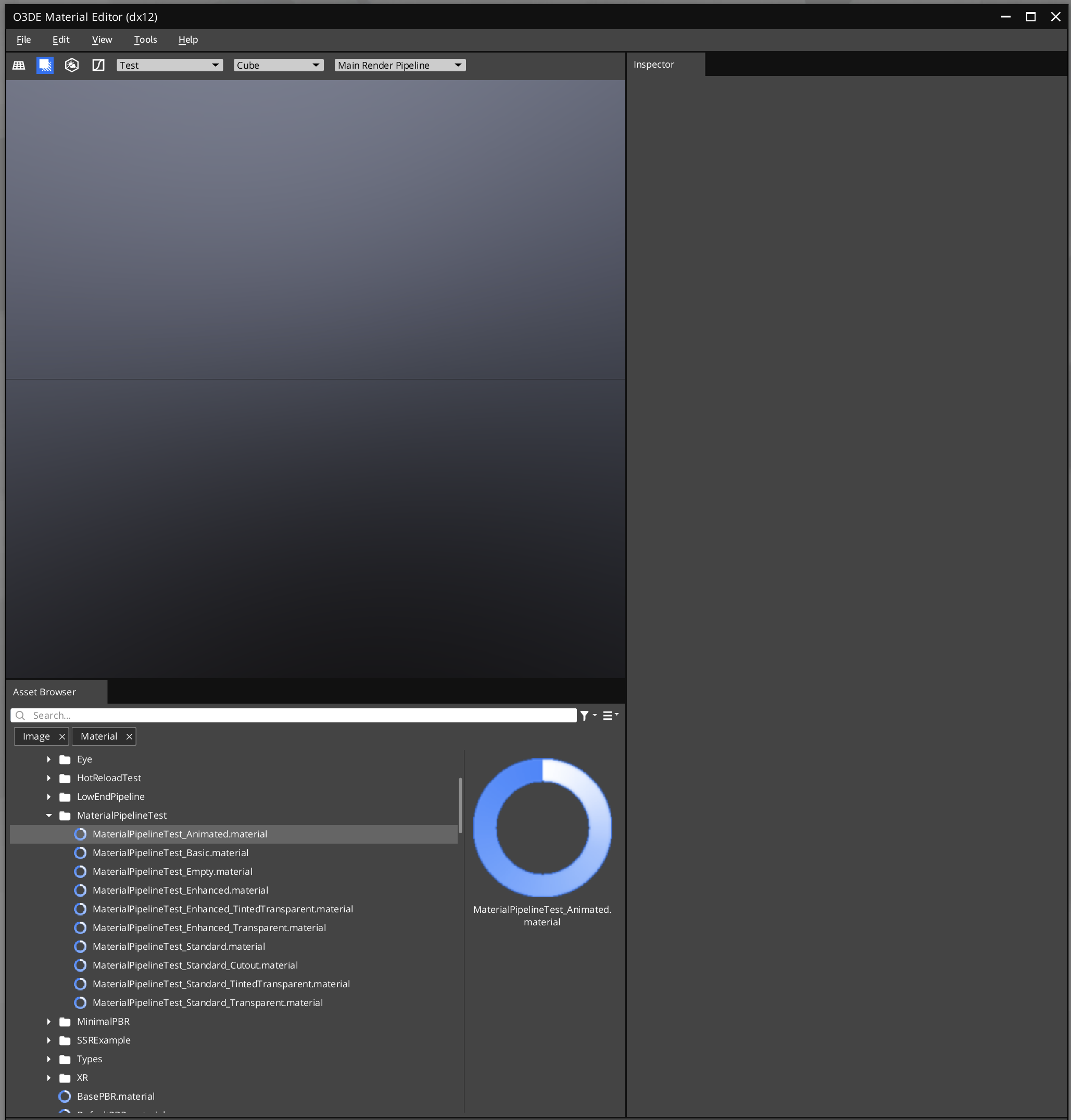
Task: Toggle the shadow catcher in the viewport
Action: coord(45,65)
